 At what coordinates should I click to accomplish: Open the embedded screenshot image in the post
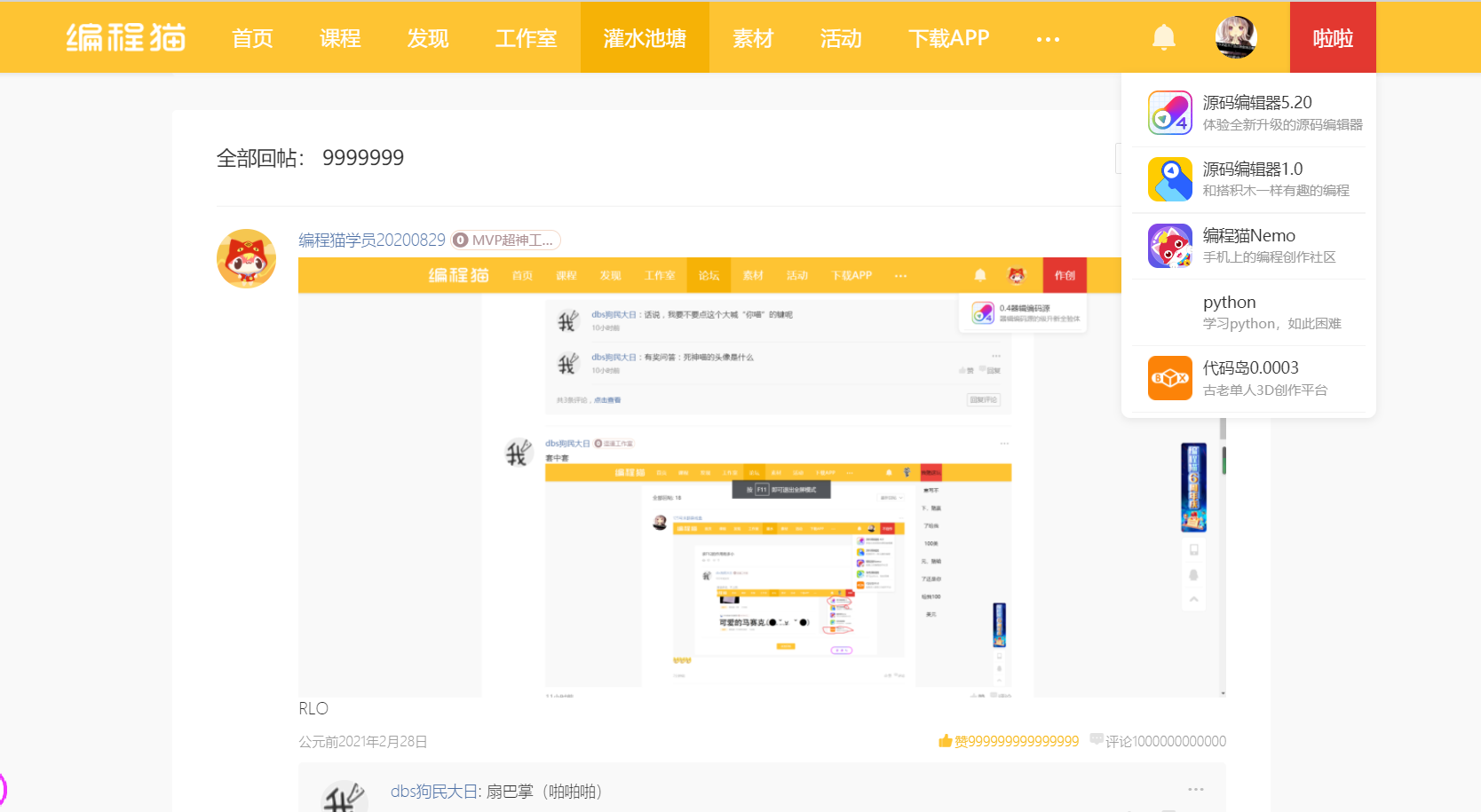click(762, 477)
